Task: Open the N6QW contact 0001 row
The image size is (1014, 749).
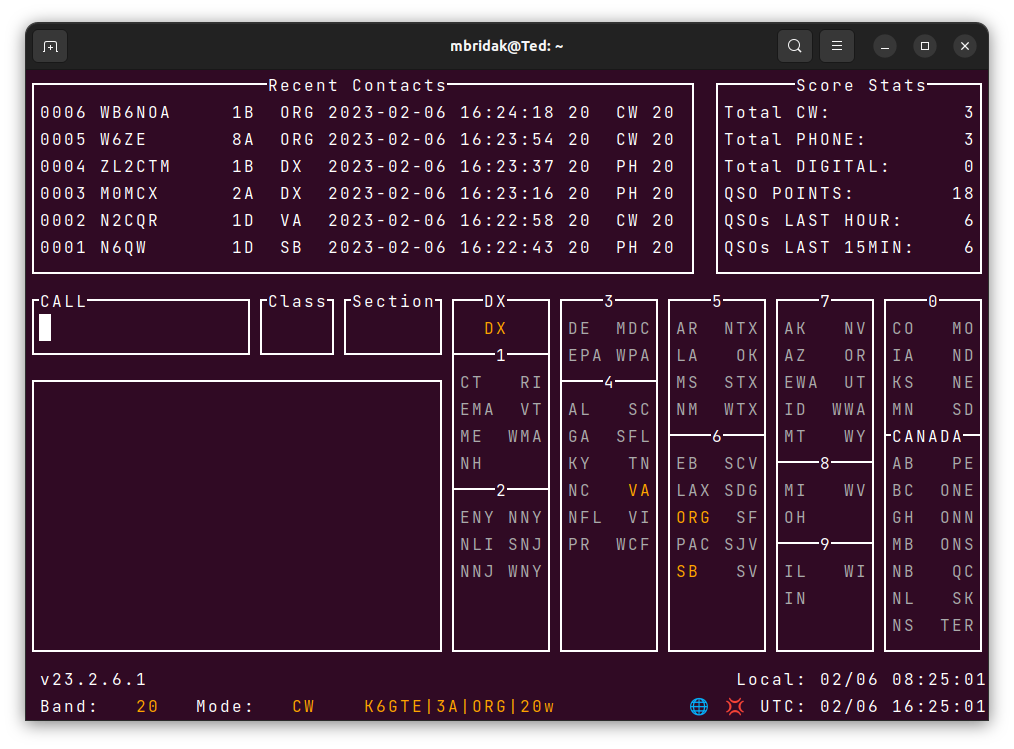Action: 358,248
